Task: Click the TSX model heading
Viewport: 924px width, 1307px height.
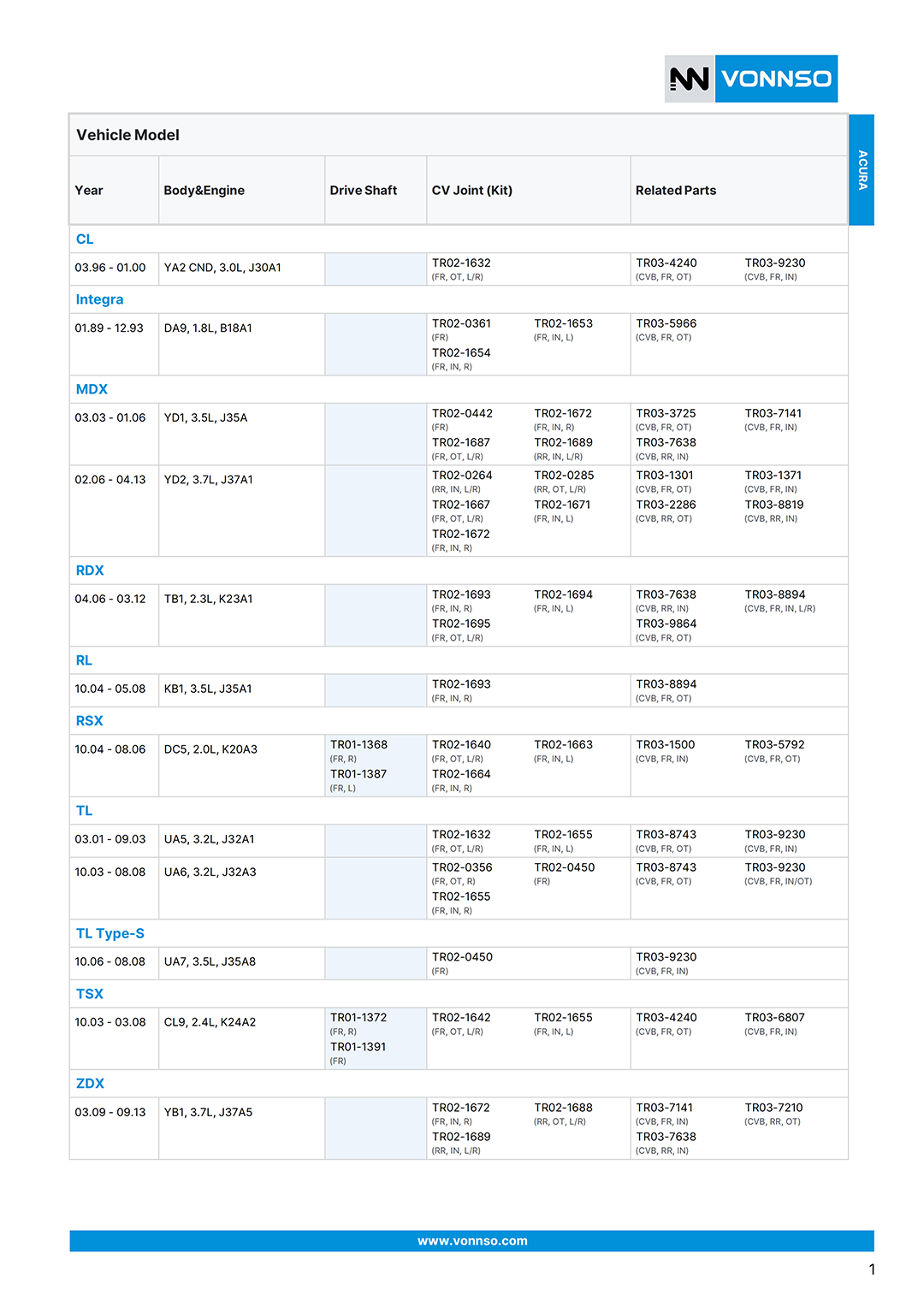Action: 90,994
